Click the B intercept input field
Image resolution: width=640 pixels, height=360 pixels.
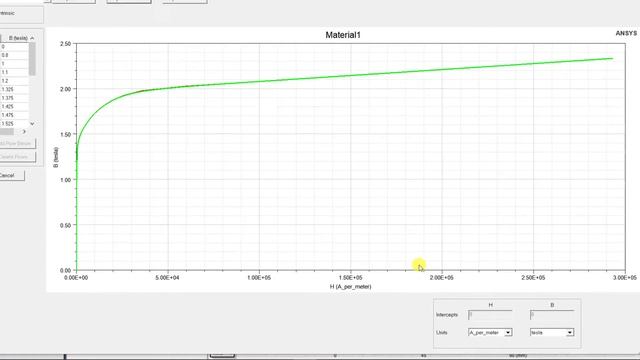(552, 315)
